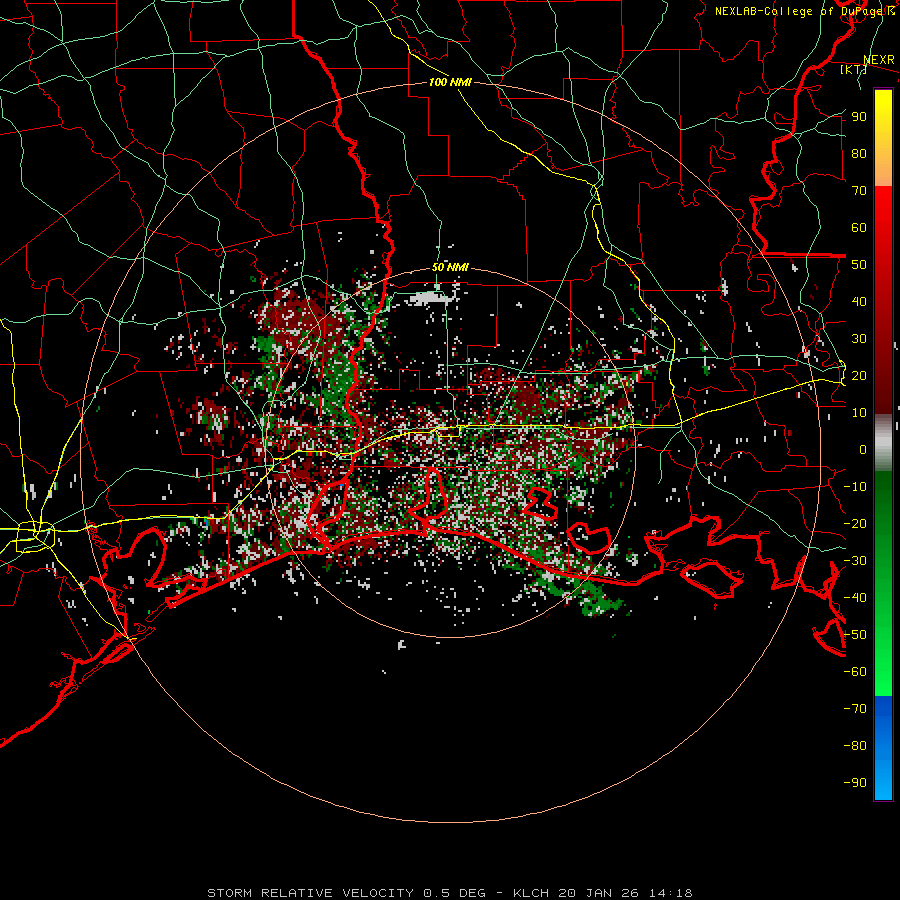Viewport: 900px width, 900px height.
Task: Click the KLCH station identifier
Action: pyautogui.click(x=531, y=893)
